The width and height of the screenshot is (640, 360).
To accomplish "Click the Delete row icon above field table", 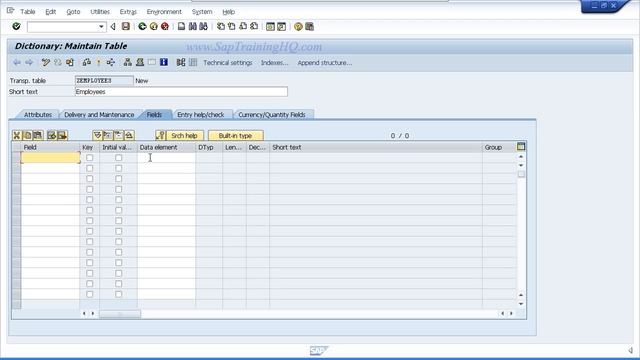I will 62,136.
